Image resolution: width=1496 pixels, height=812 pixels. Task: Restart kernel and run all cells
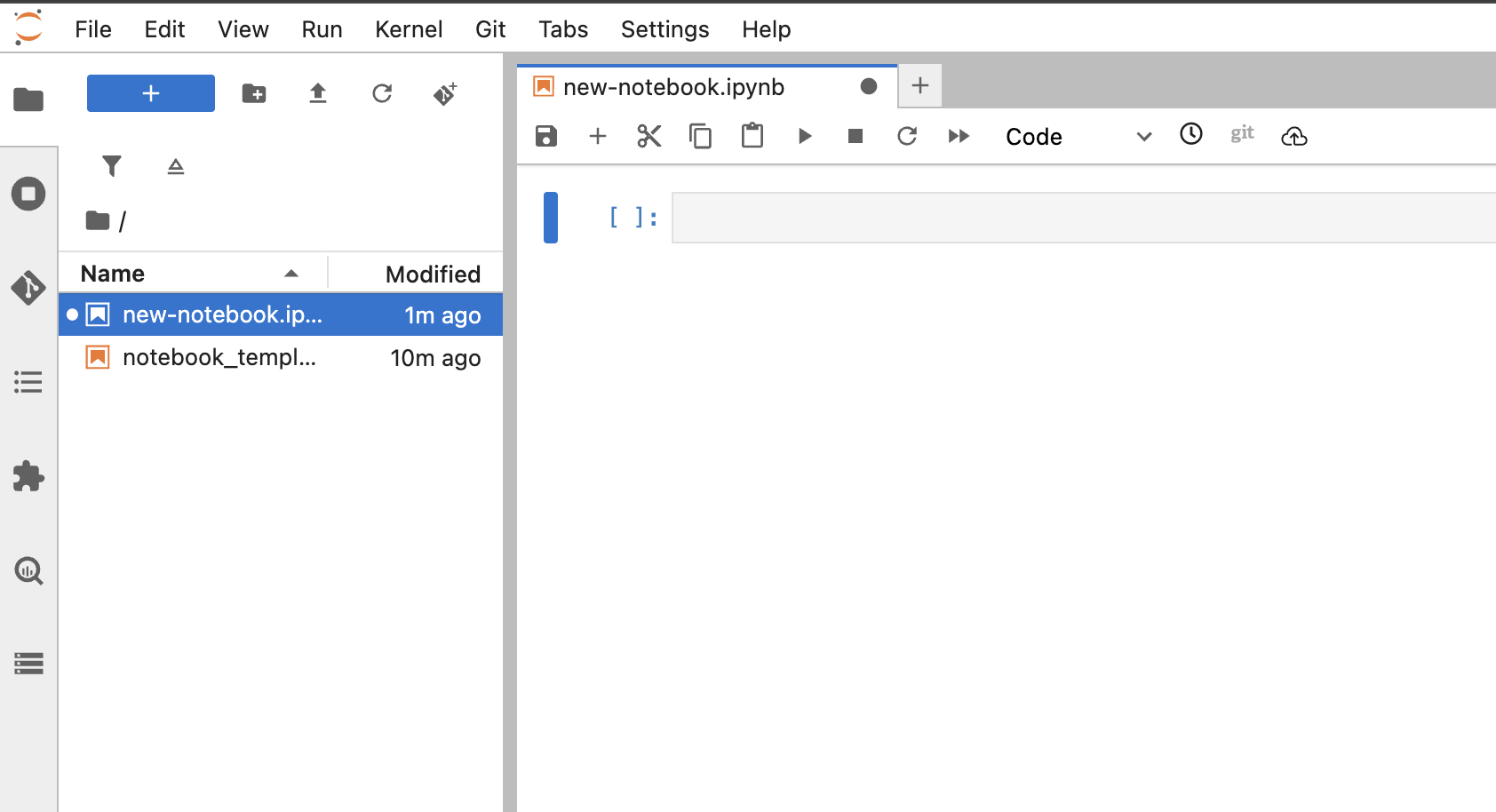coord(959,136)
